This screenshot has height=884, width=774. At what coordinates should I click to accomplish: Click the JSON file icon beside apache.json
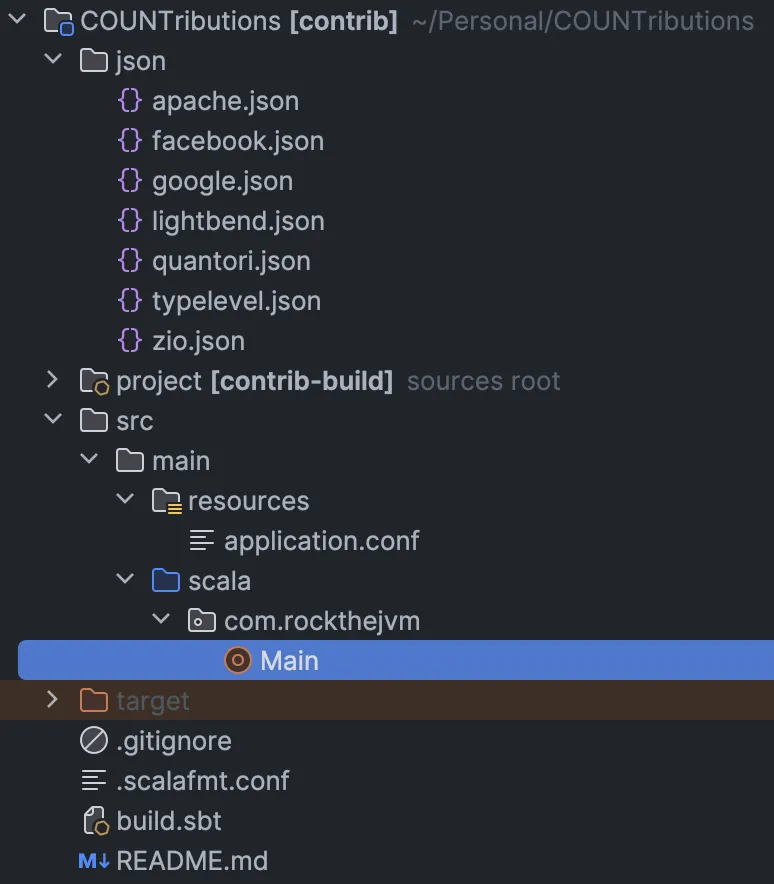pos(130,101)
